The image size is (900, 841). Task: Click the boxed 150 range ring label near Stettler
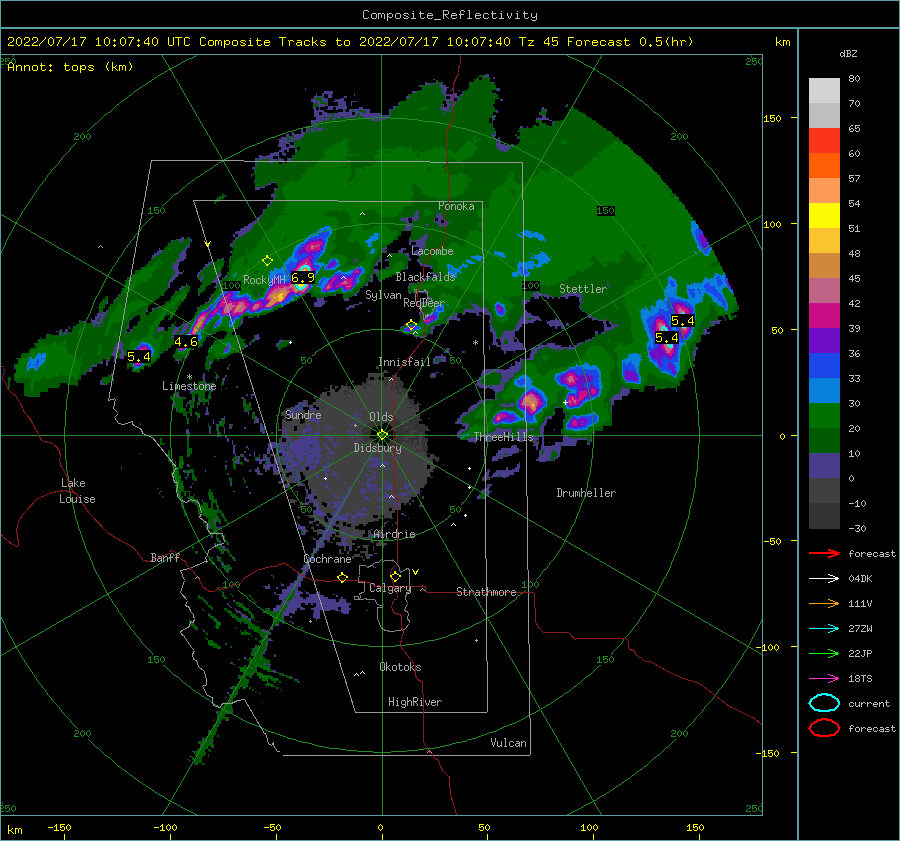click(x=606, y=211)
